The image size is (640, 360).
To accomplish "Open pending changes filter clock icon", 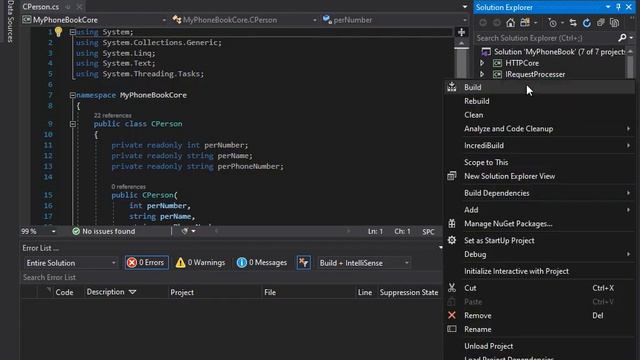I will click(x=552, y=23).
